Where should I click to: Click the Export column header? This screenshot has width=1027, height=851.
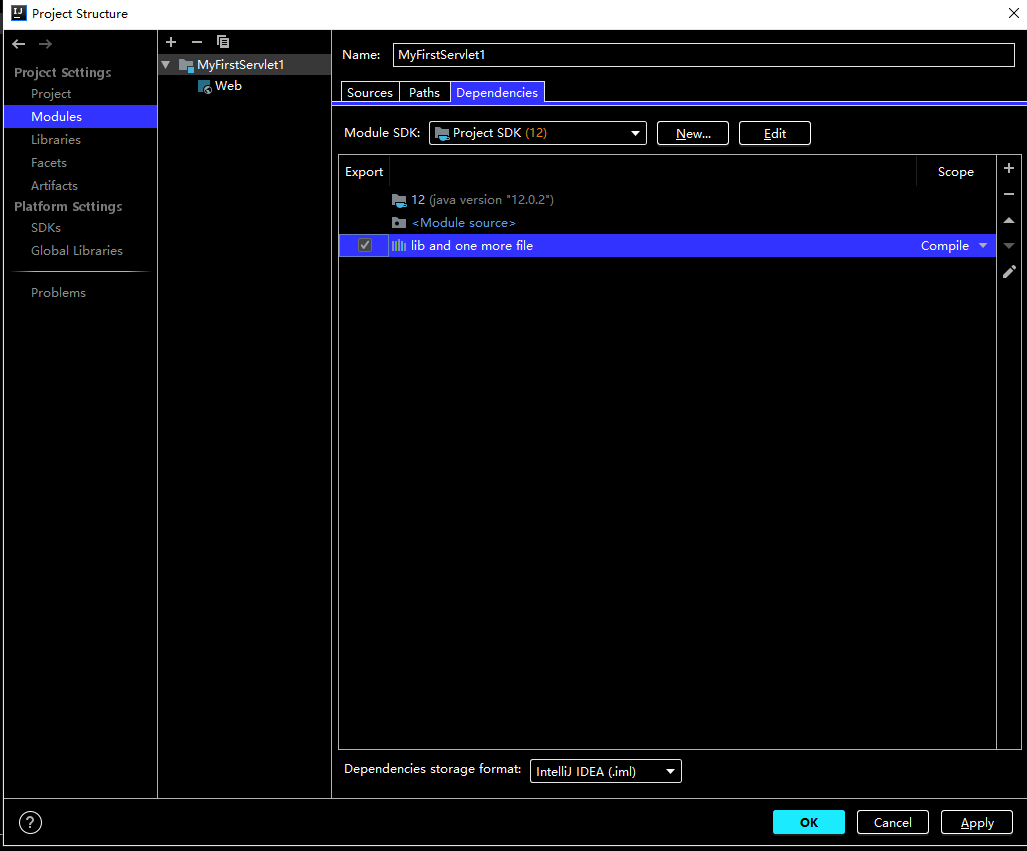click(x=364, y=172)
